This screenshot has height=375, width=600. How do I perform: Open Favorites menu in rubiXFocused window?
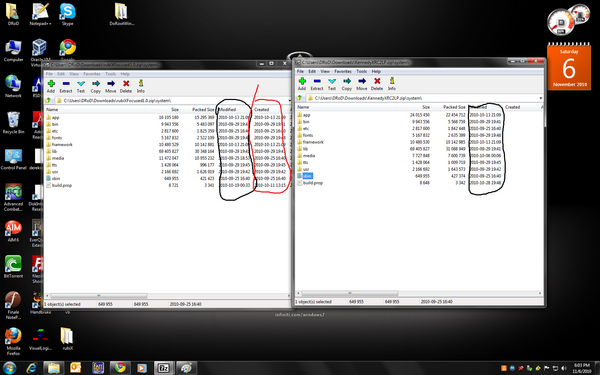[x=92, y=74]
